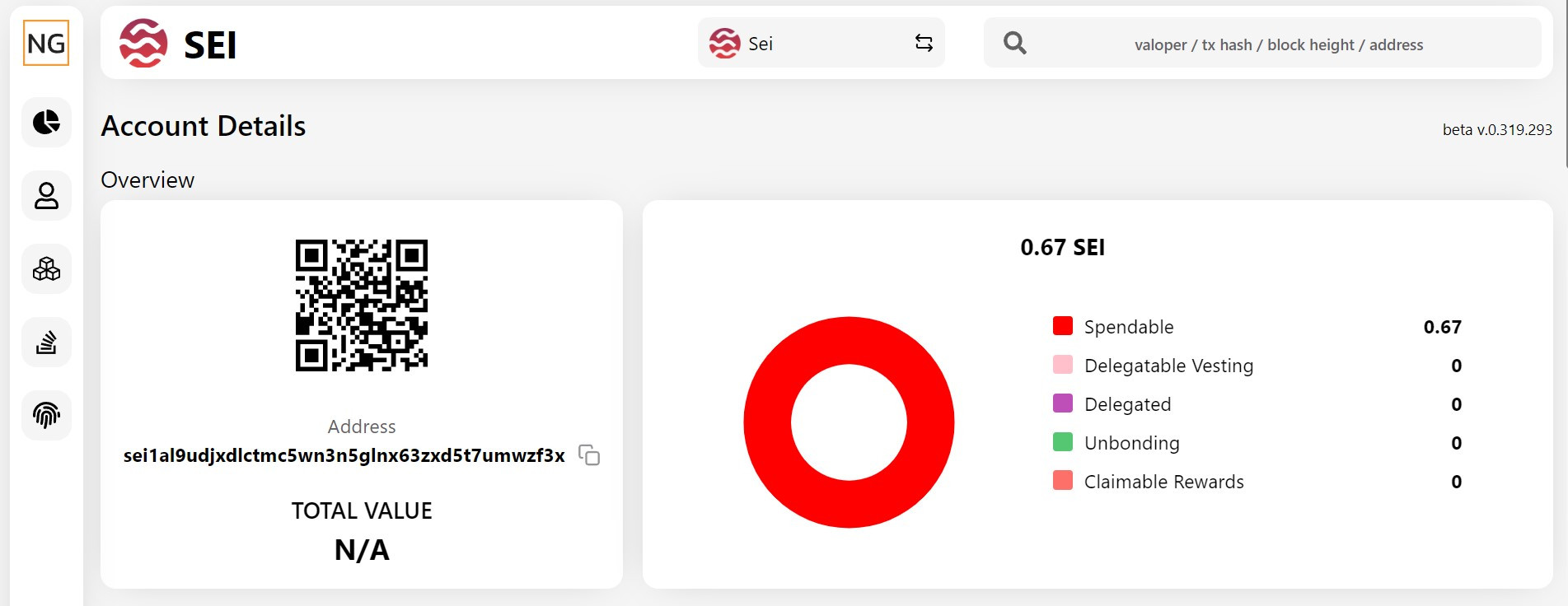Click the Claimable Rewards value 0
This screenshot has width=1568, height=606.
tap(1456, 482)
